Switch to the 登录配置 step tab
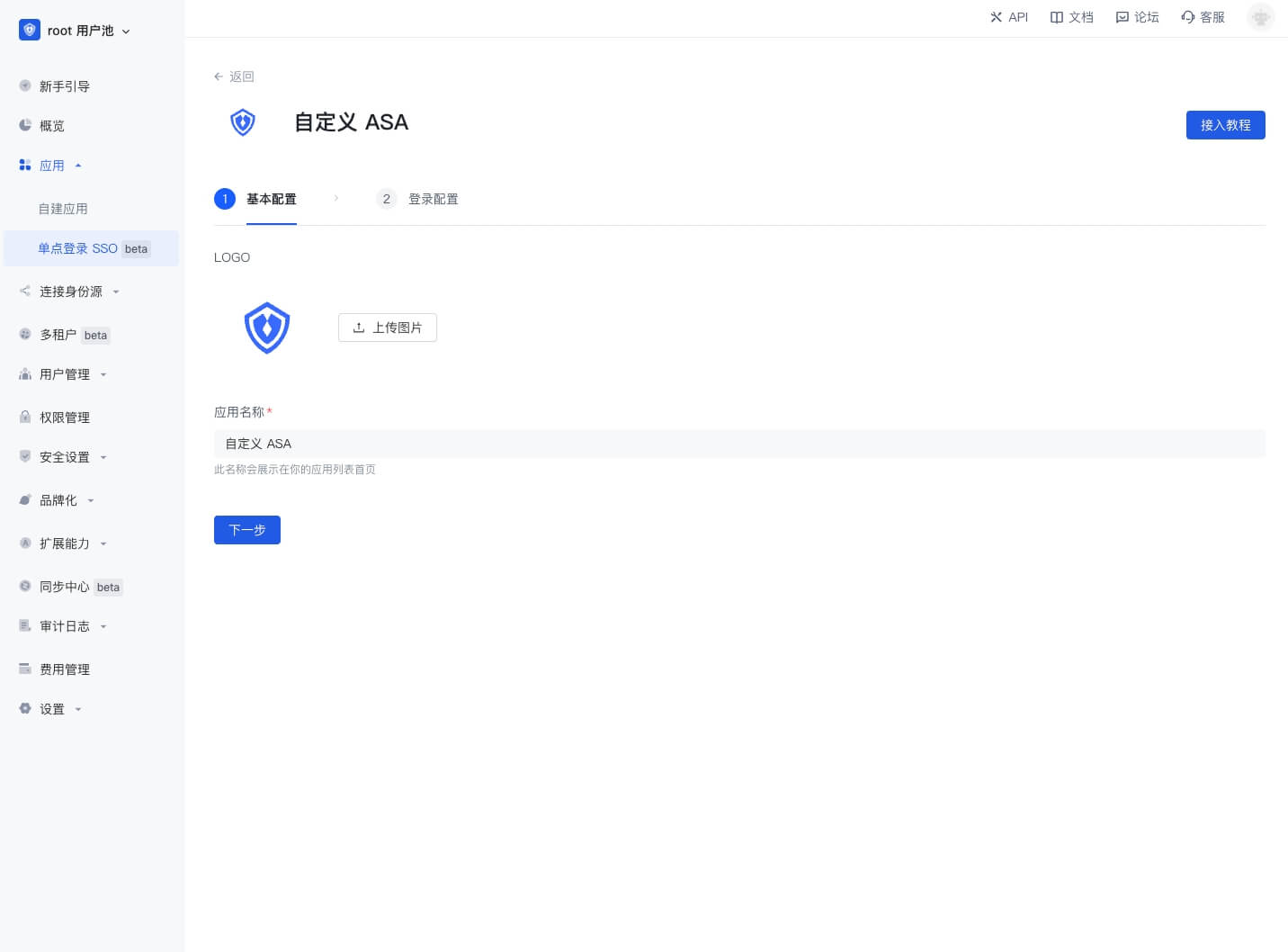 pyautogui.click(x=433, y=199)
